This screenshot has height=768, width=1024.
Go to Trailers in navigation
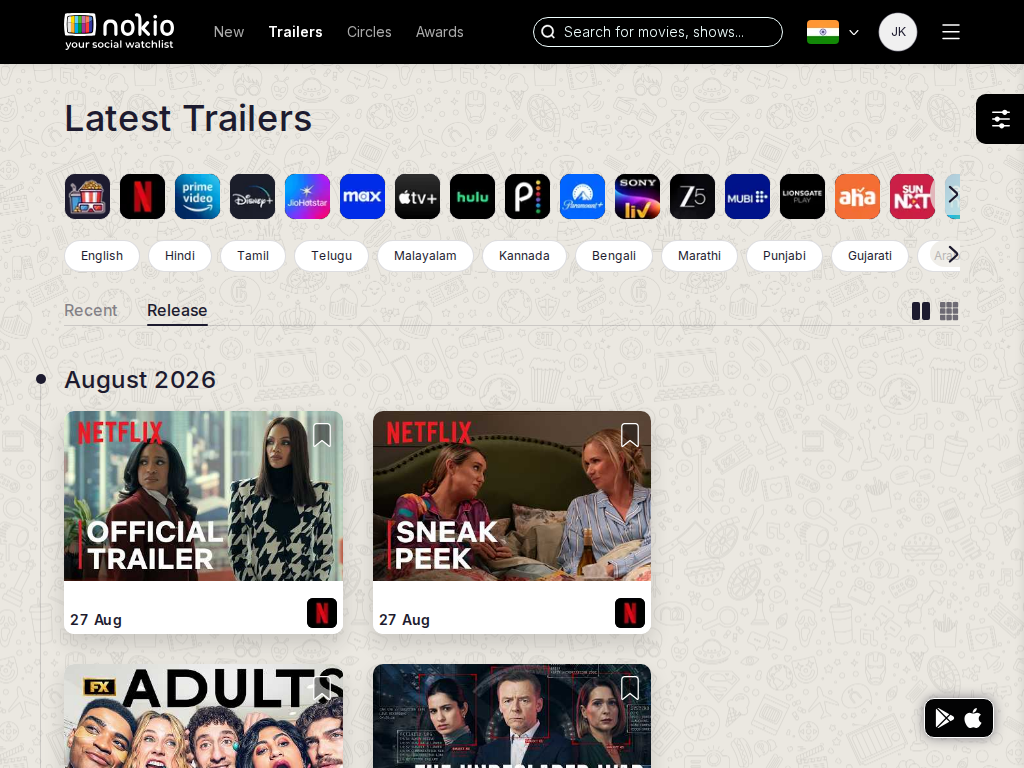(x=295, y=32)
